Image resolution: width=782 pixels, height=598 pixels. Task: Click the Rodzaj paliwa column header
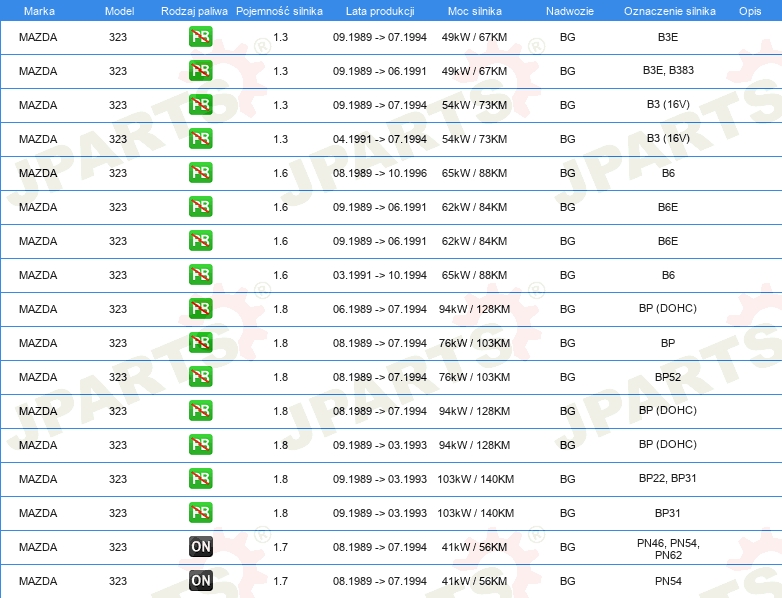coord(194,11)
